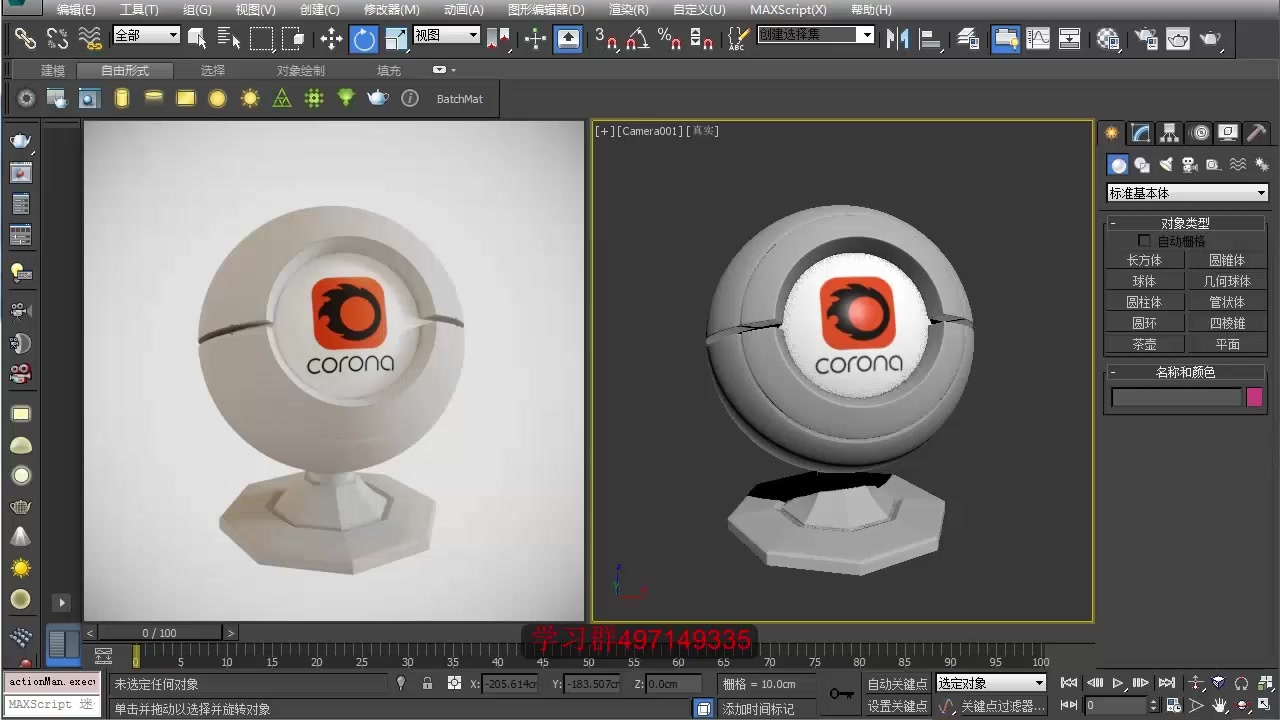This screenshot has width=1280, height=720.
Task: Click the current frame number field
Action: (x=1115, y=705)
